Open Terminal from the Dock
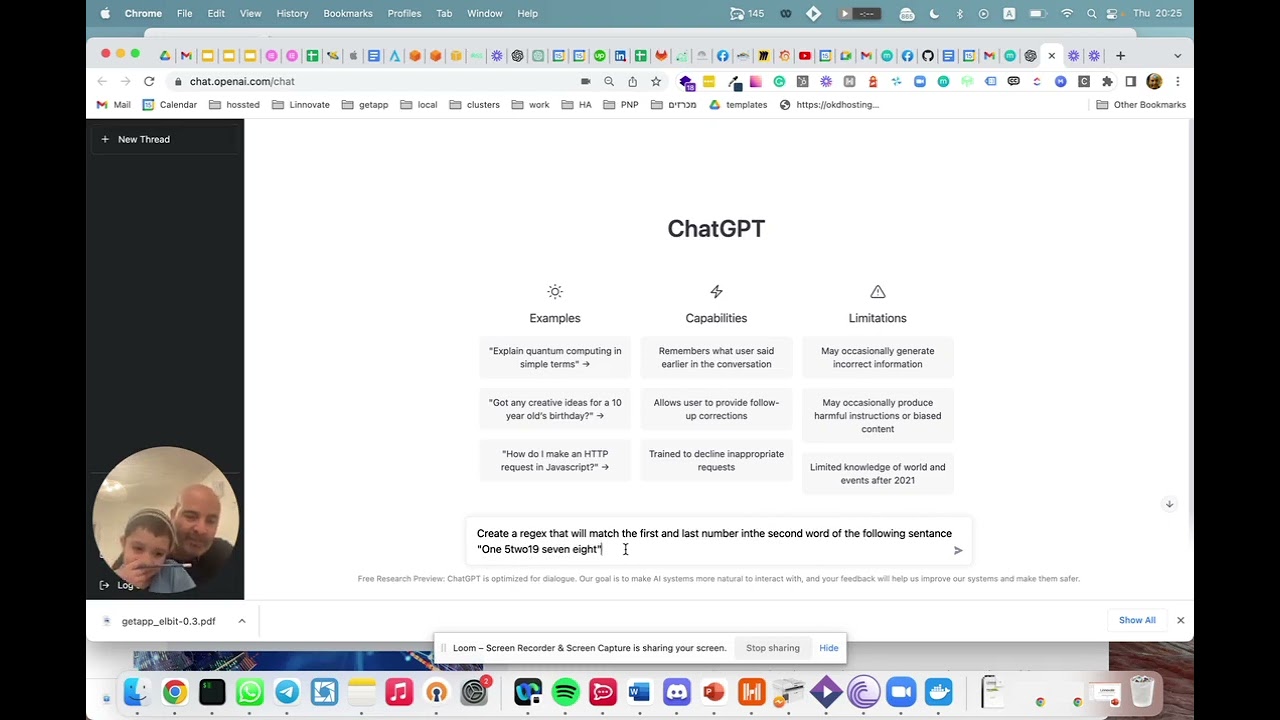This screenshot has width=1280, height=720. click(212, 692)
